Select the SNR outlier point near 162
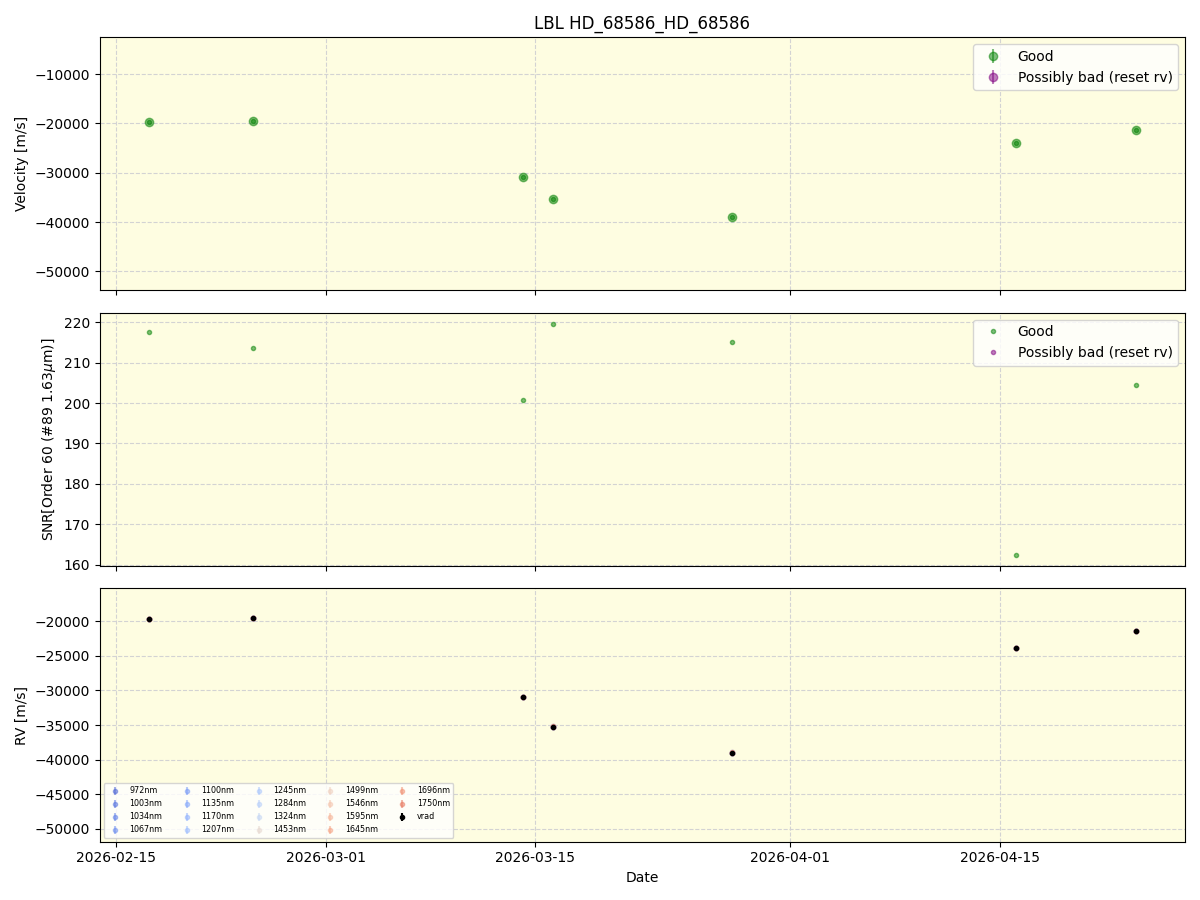Screen dimensions: 1200x900 click(x=1016, y=555)
